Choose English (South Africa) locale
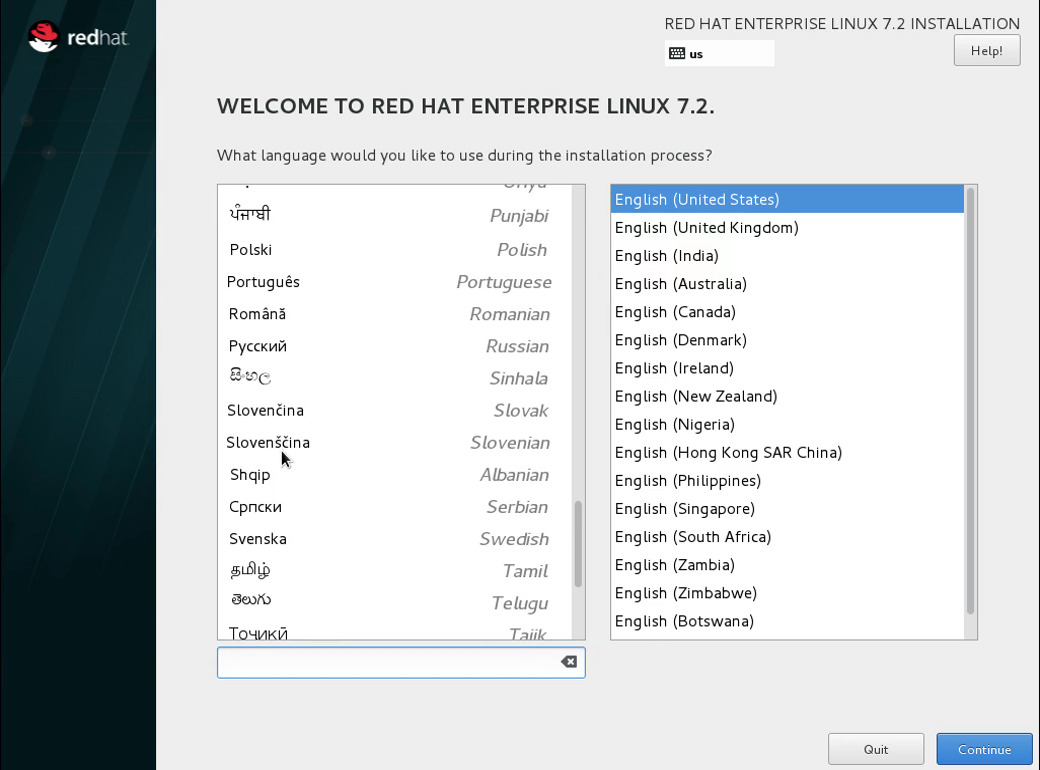The width and height of the screenshot is (1040, 770). coord(787,537)
